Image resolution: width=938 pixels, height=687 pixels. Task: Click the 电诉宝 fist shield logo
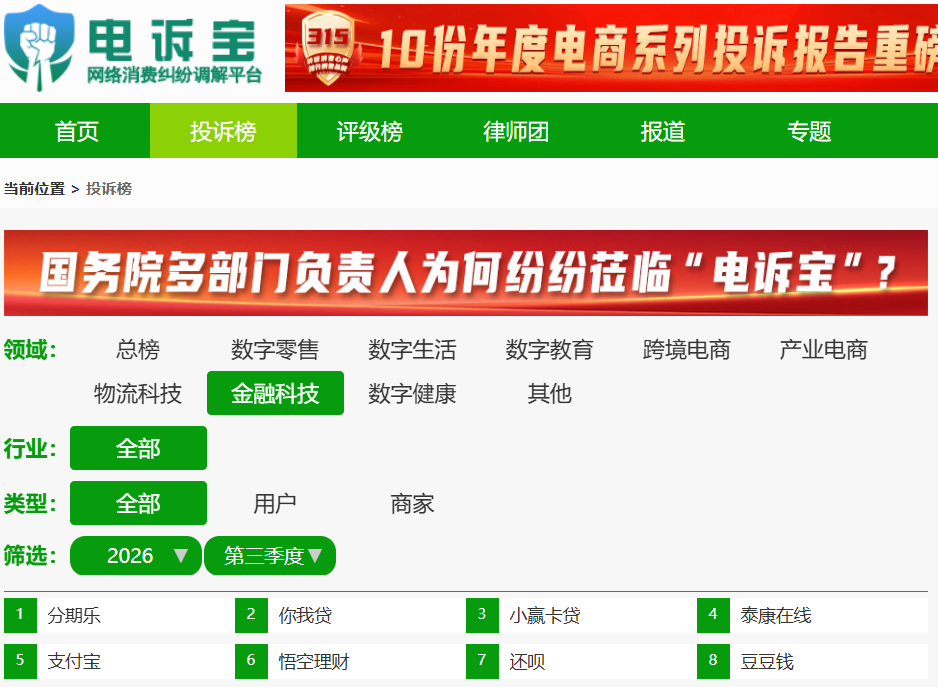pyautogui.click(x=39, y=48)
